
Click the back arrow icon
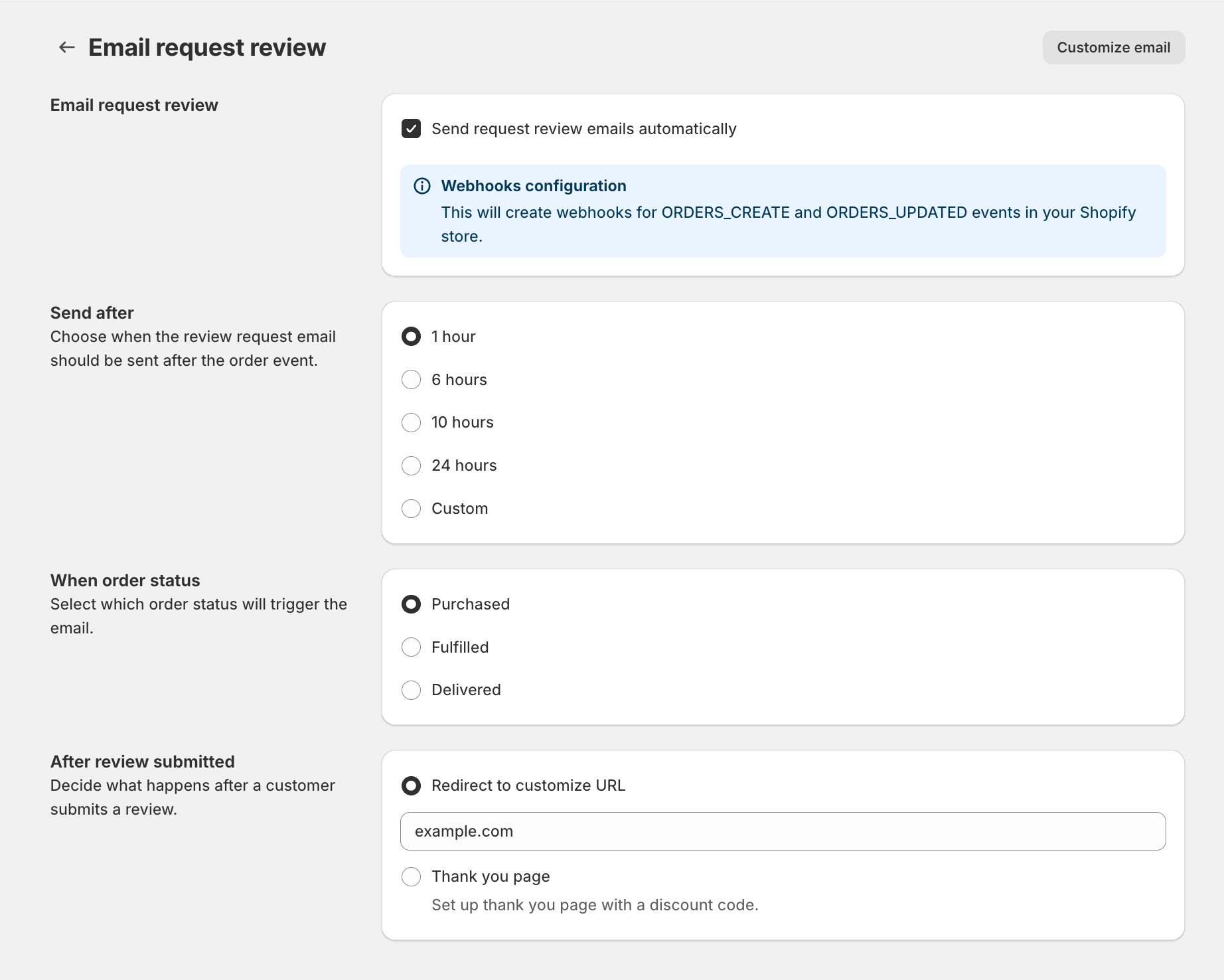tap(66, 47)
